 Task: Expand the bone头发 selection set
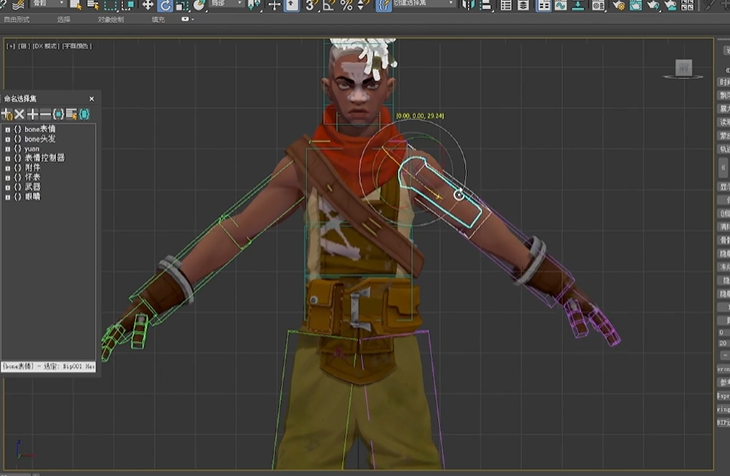pyautogui.click(x=7, y=139)
